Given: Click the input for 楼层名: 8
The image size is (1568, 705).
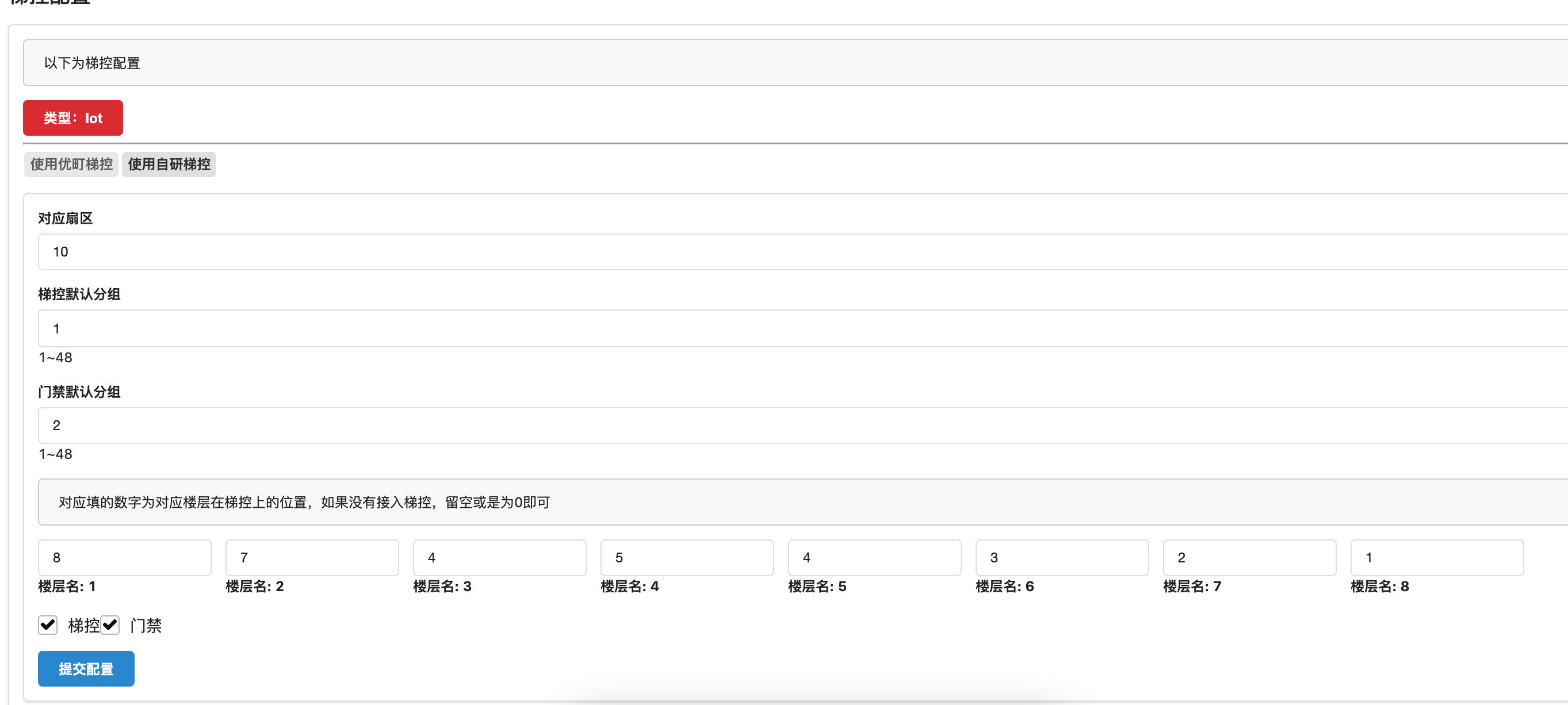Looking at the screenshot, I should point(1436,557).
